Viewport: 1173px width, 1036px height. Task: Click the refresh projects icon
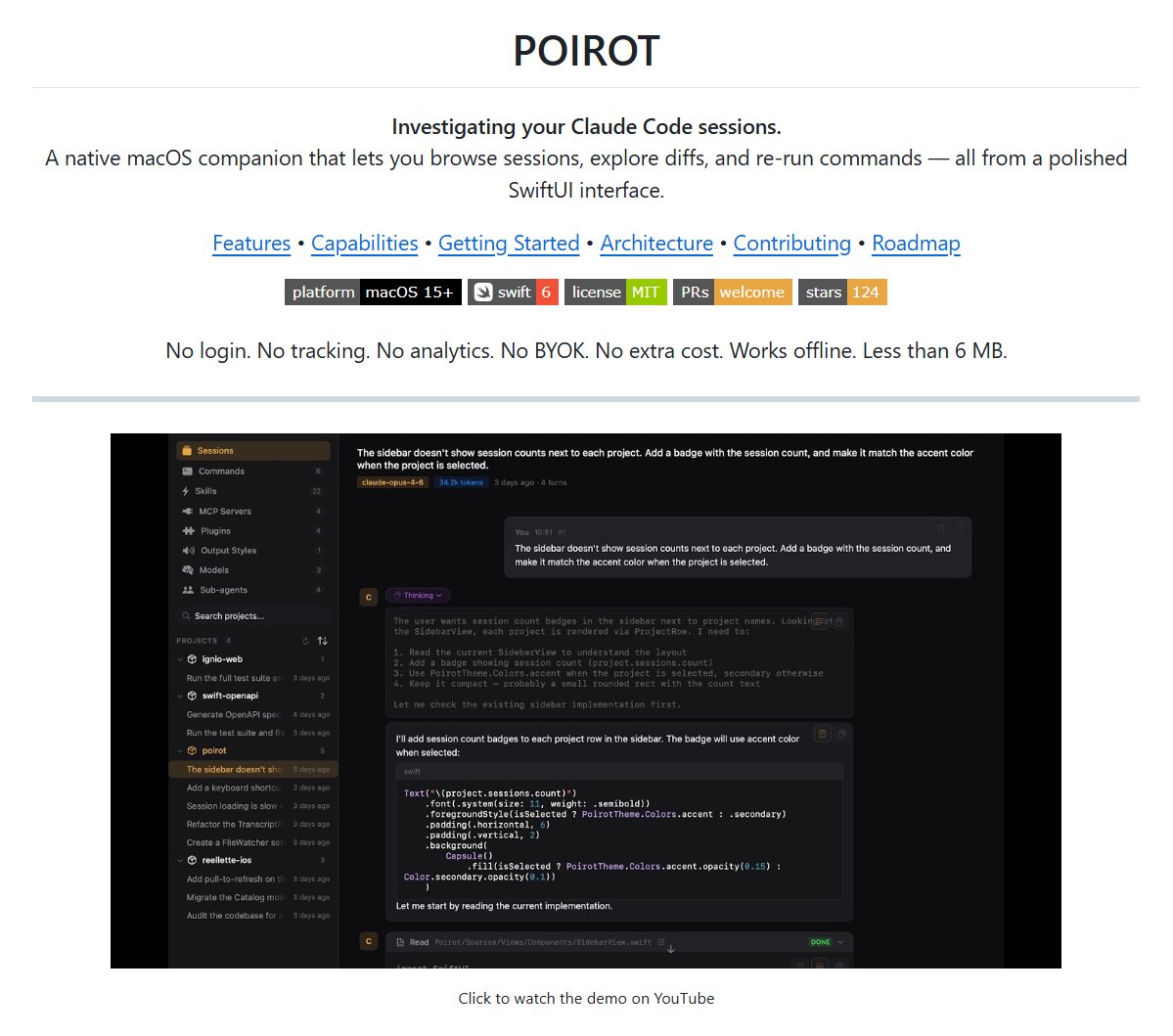[x=305, y=641]
